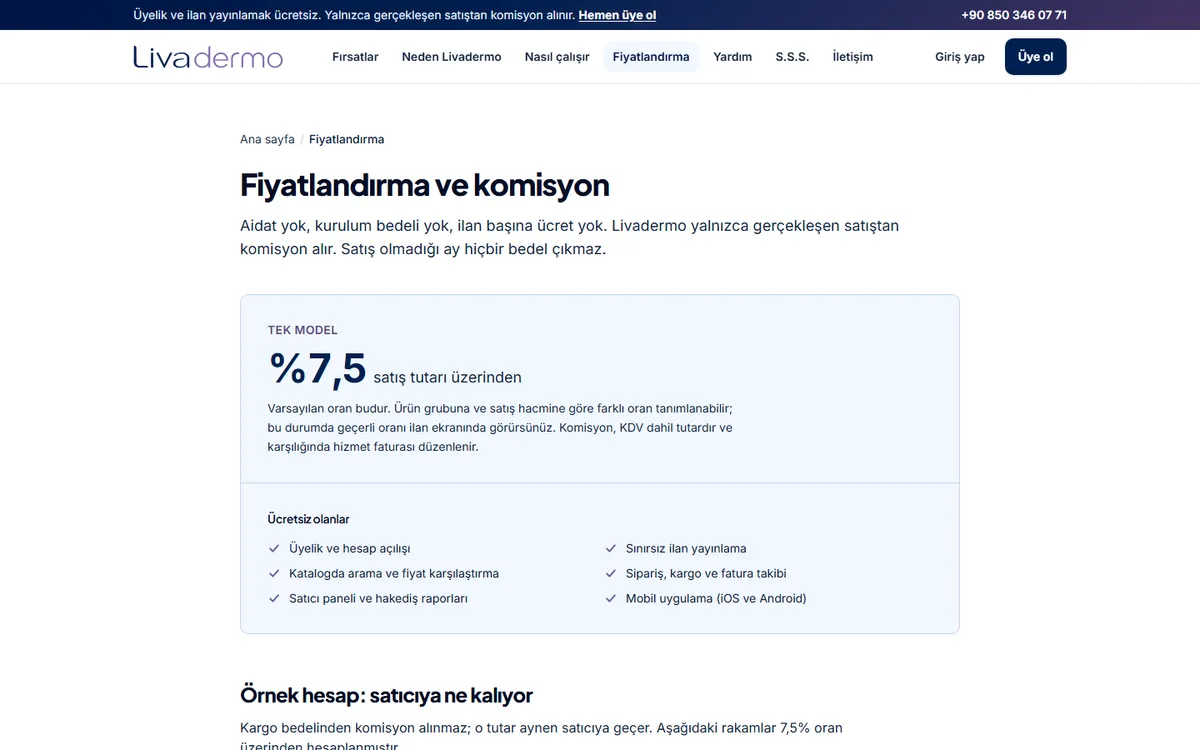Viewport: 1200px width, 750px height.
Task: Click the satış tutarı üzerinden text
Action: pos(447,377)
